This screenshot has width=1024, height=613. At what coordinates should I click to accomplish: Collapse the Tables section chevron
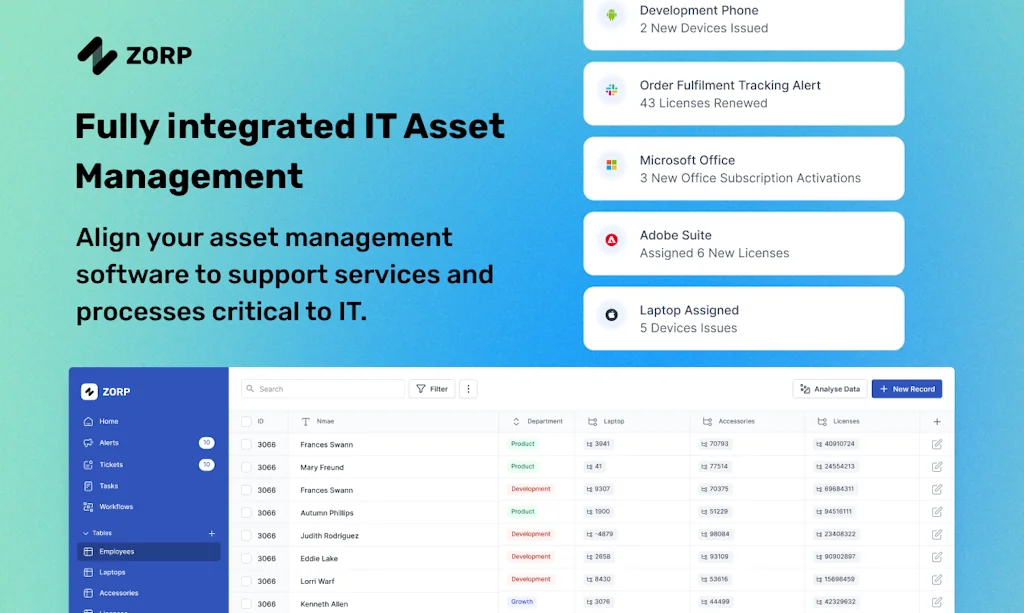84,534
